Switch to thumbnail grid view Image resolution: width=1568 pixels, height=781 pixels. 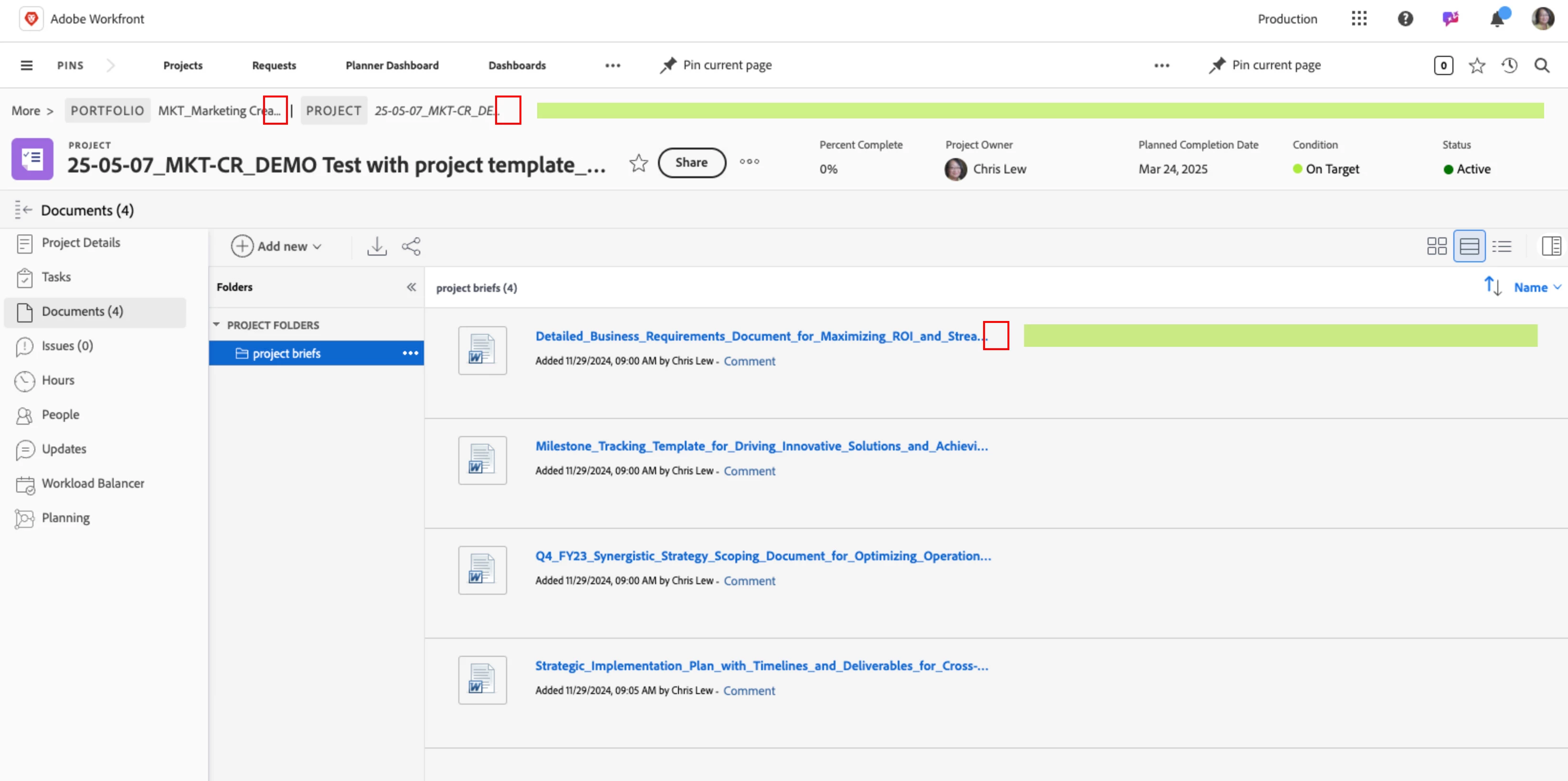coord(1437,246)
